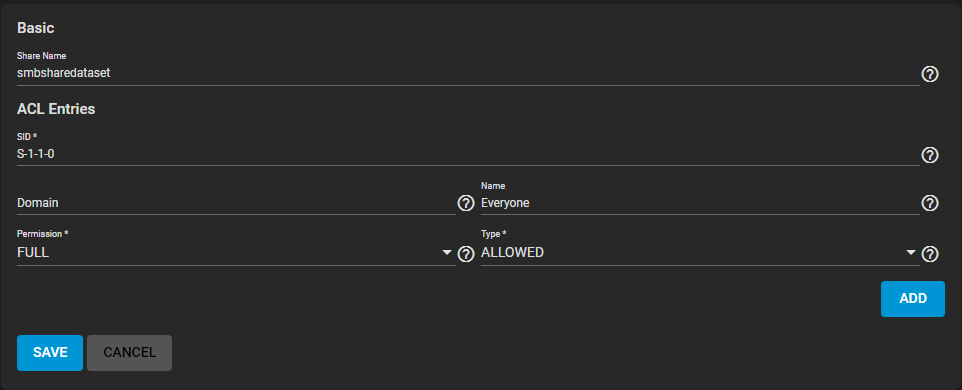Click the Basic section heading
The image size is (962, 390).
[x=36, y=28]
